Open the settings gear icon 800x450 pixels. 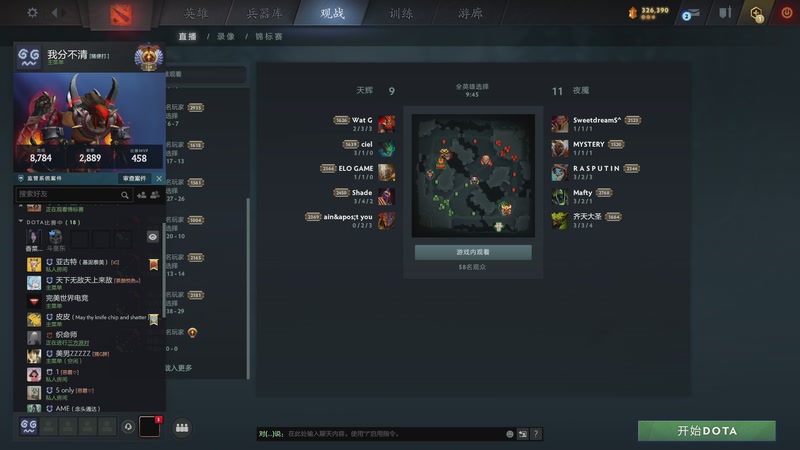(x=32, y=12)
